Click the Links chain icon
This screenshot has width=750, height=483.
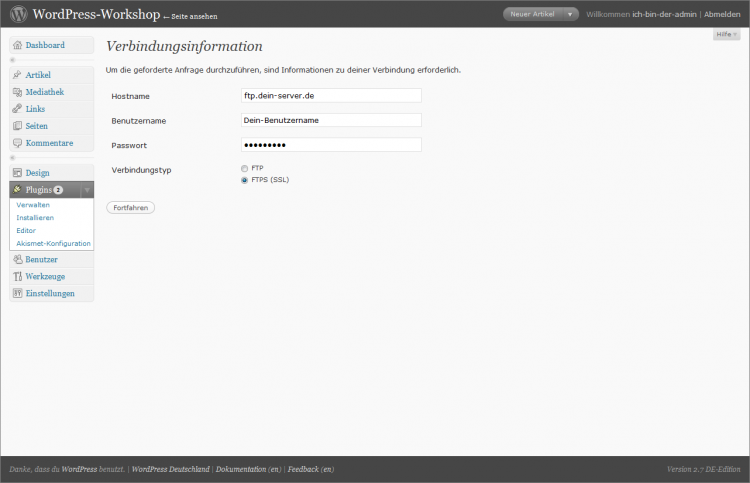coord(17,109)
